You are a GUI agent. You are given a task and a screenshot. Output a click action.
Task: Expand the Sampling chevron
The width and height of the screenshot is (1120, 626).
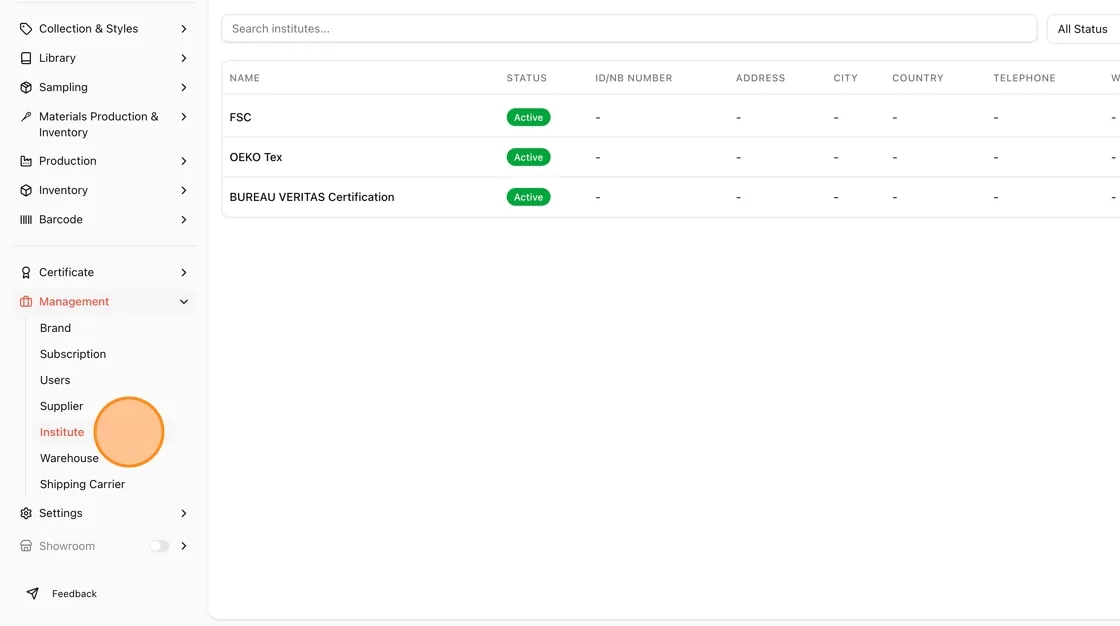click(184, 87)
